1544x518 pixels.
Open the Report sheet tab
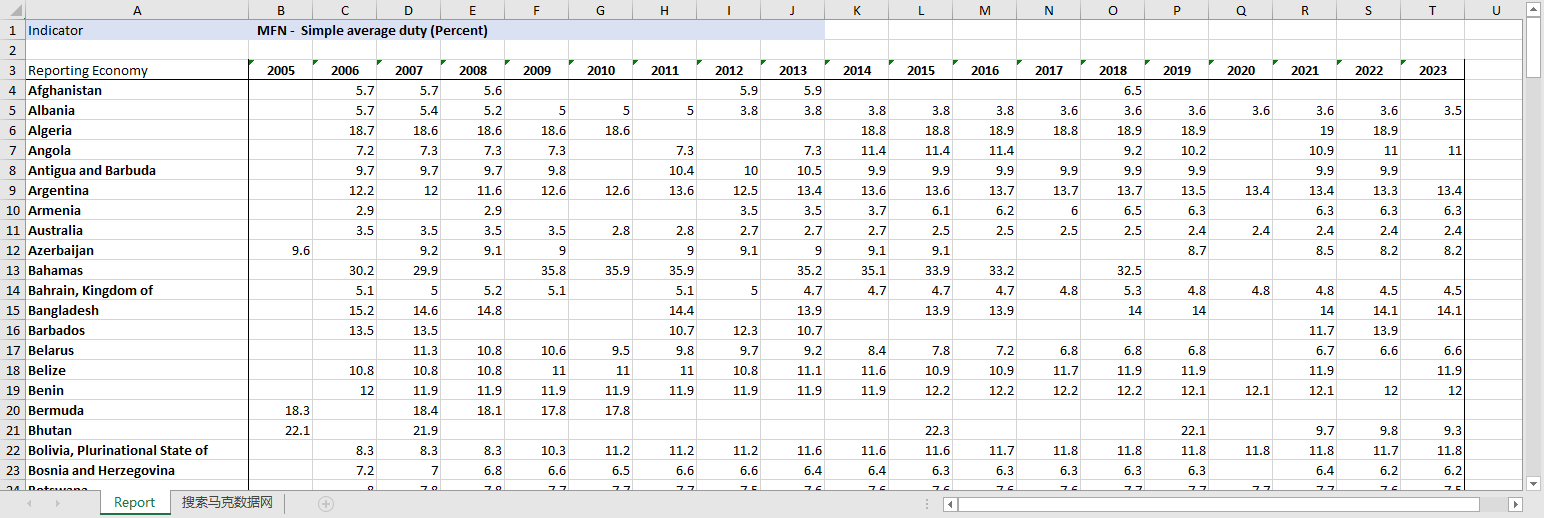click(x=134, y=503)
